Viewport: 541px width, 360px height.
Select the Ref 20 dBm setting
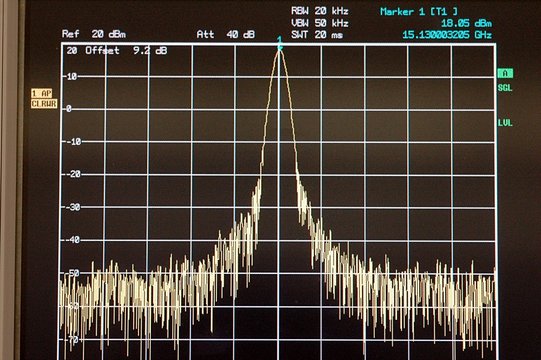point(94,34)
